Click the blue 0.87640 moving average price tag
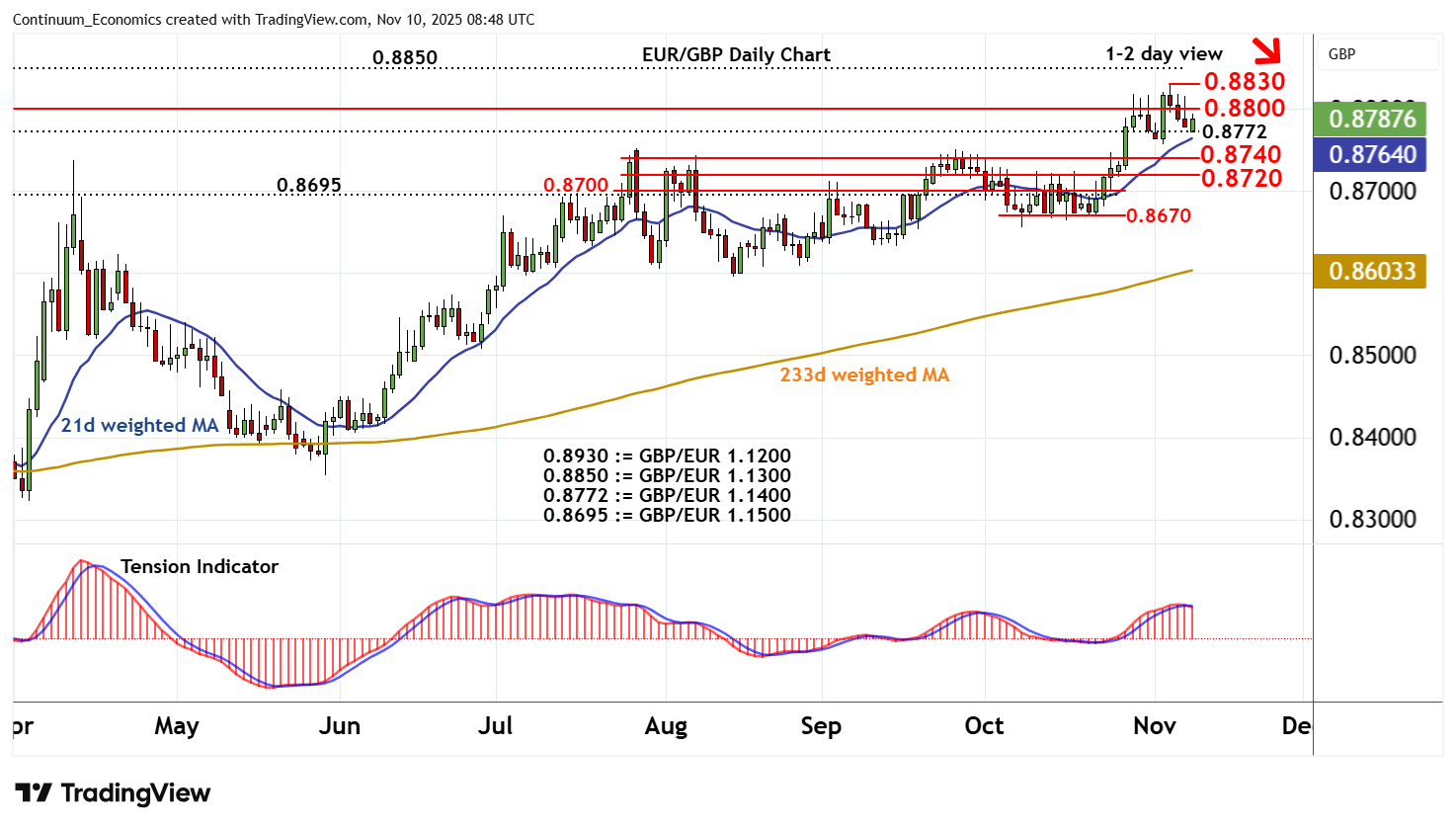Viewport: 1456px width, 830px height. pyautogui.click(x=1371, y=154)
